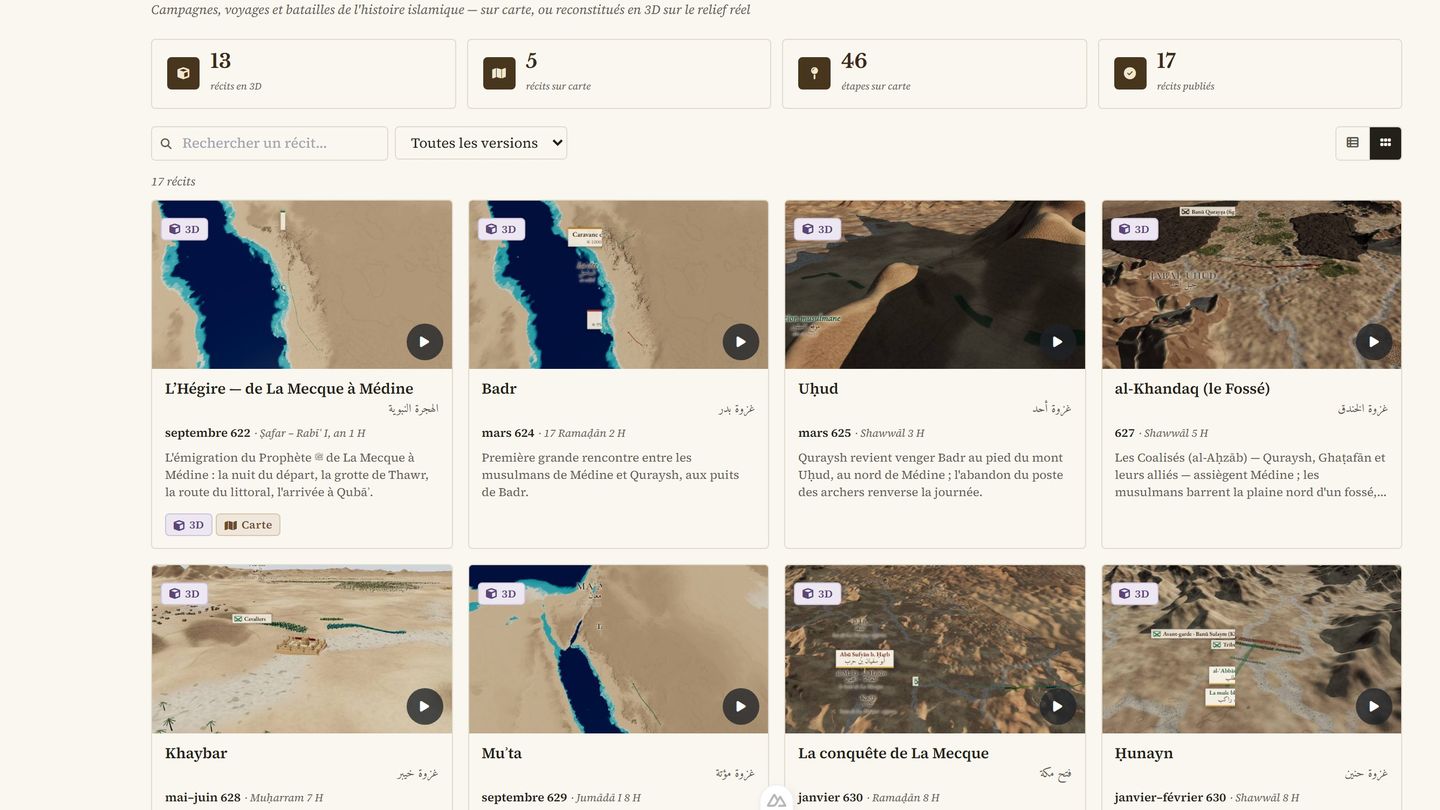Click the 3D badge on Mu'ta thumbnail

click(501, 594)
